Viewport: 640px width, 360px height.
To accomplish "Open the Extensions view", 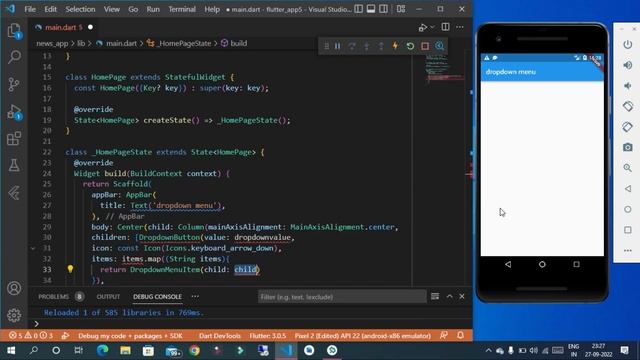I will (14, 138).
